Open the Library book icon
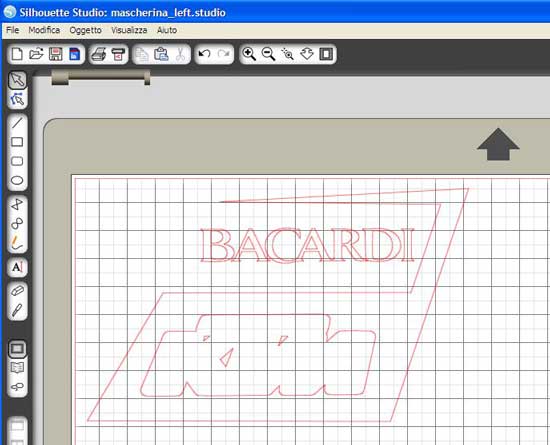The height and width of the screenshot is (445, 550). click(17, 368)
